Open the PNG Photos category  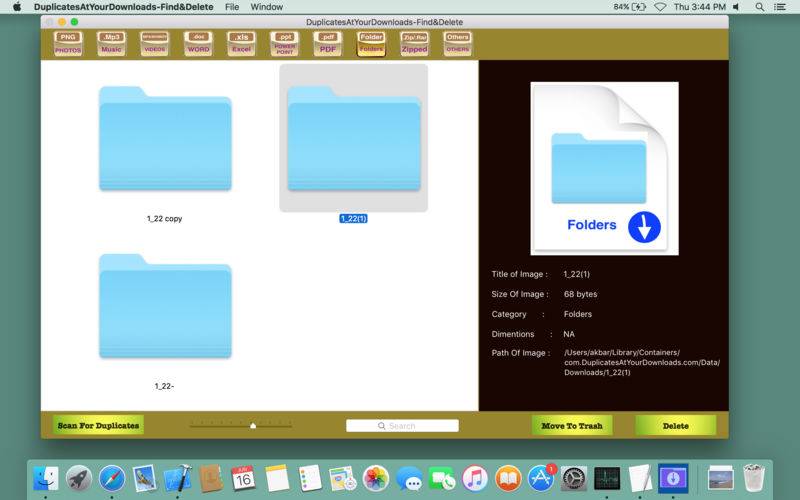pyautogui.click(x=68, y=43)
